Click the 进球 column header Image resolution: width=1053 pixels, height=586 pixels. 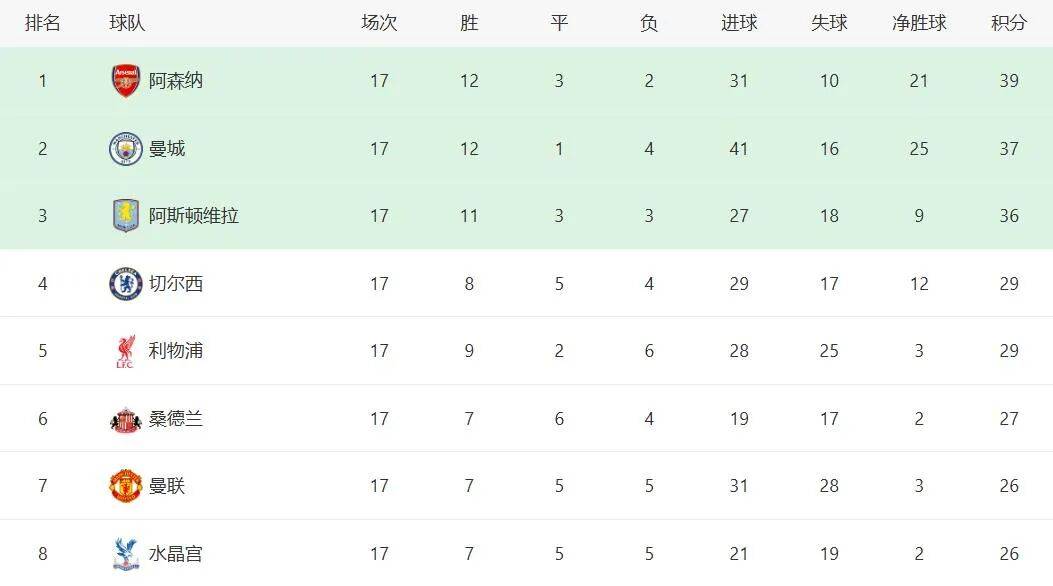tap(739, 23)
